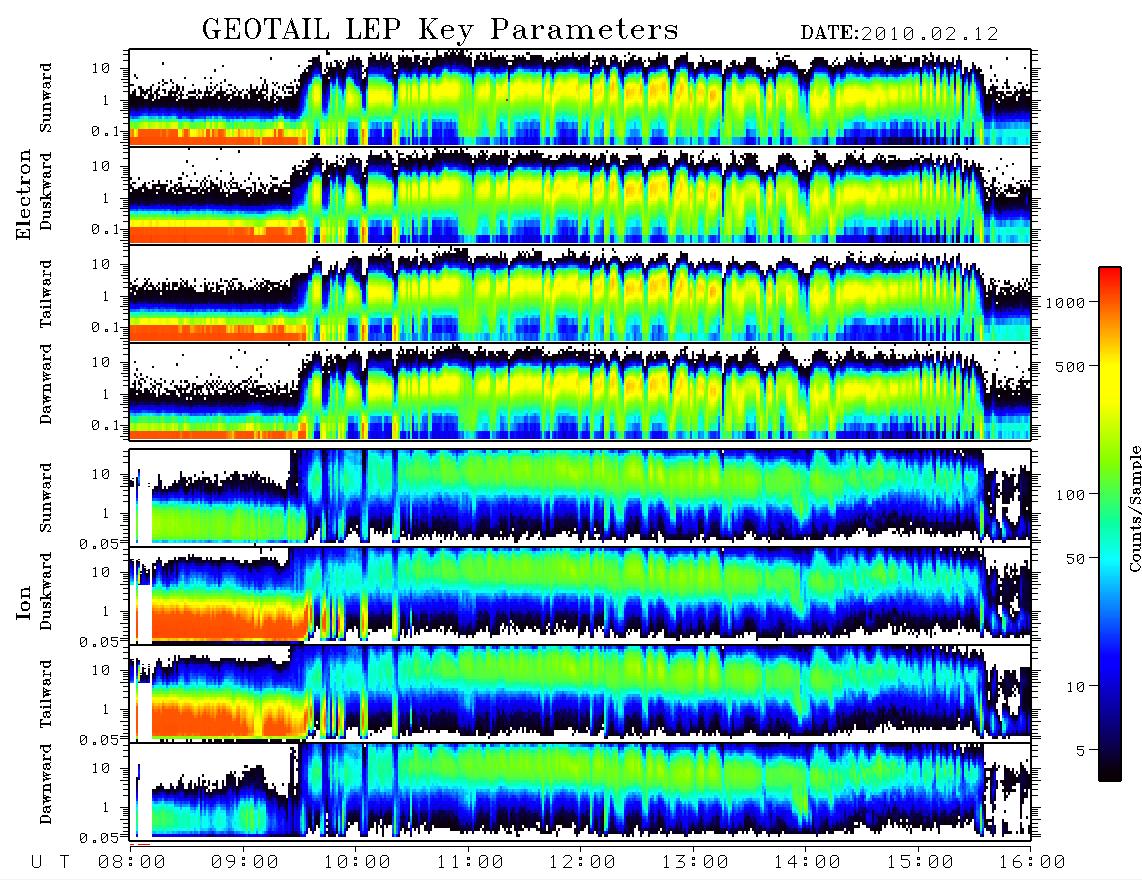Click the 13:00 time axis label
1142x880 pixels.
pos(695,863)
